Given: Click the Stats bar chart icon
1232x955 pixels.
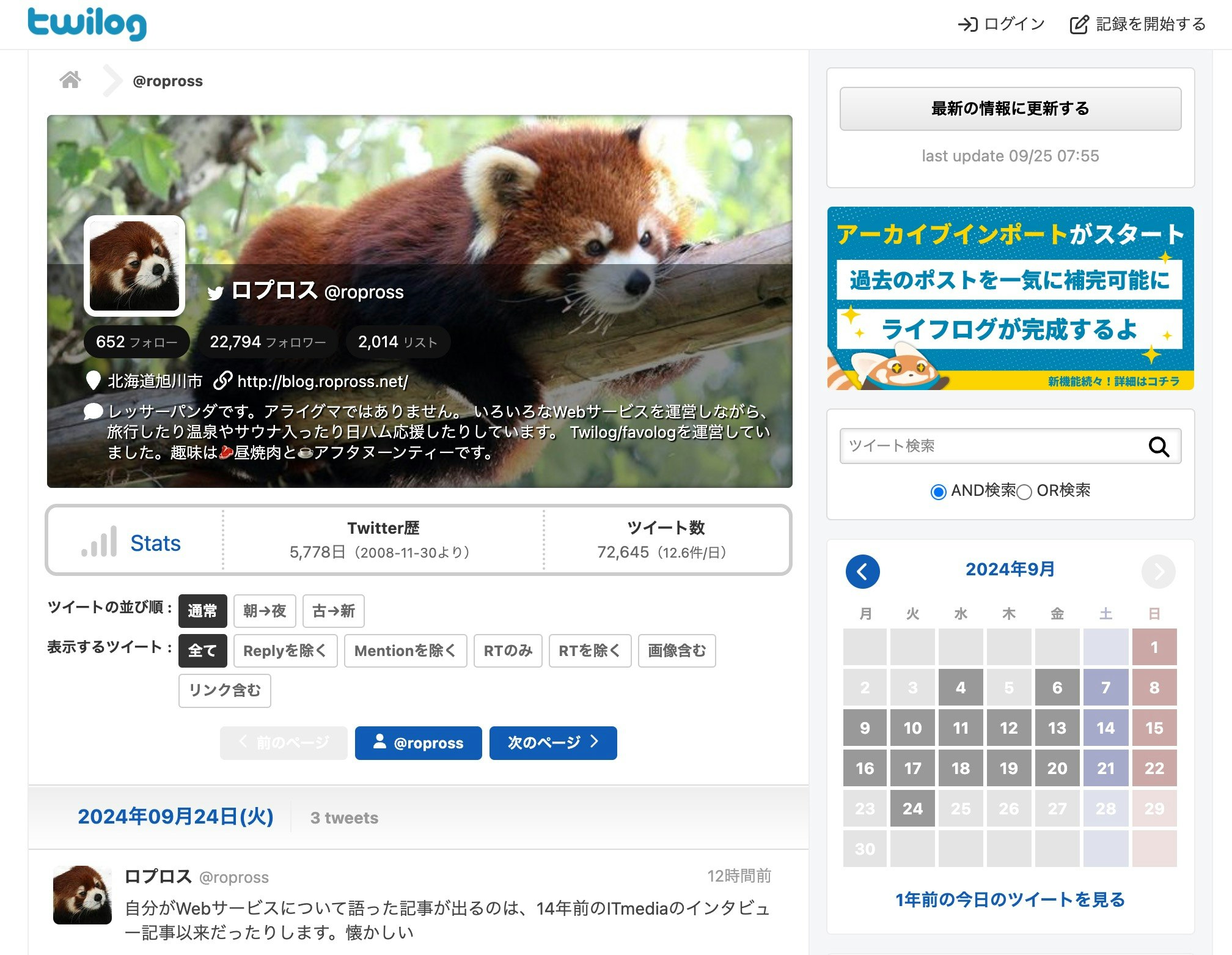Looking at the screenshot, I should (99, 542).
